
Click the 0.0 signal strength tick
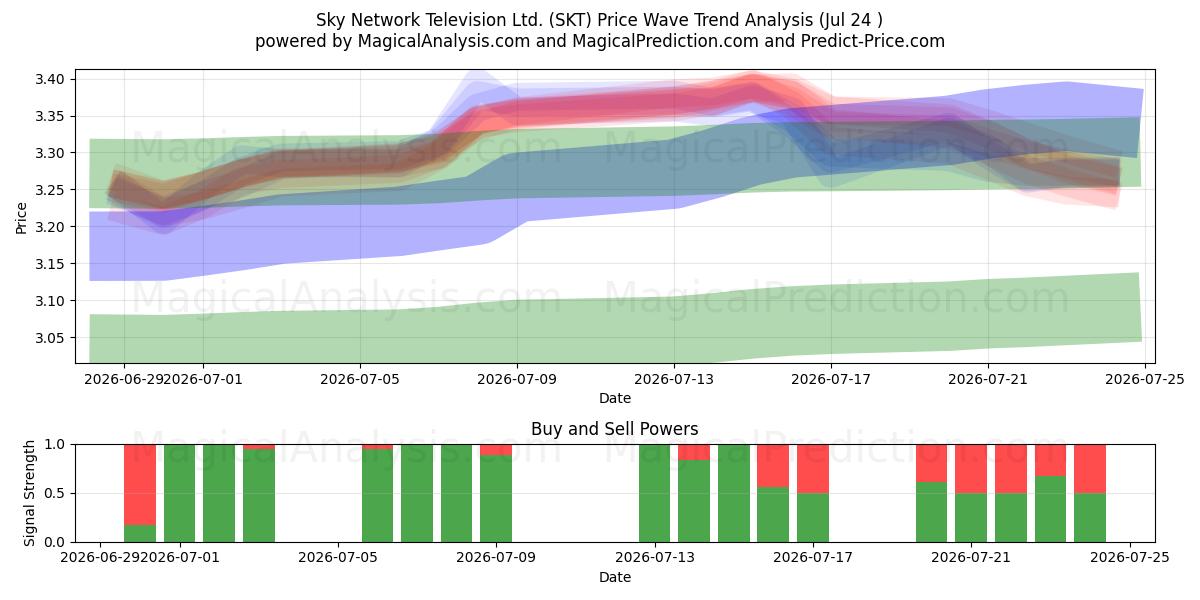[56, 542]
